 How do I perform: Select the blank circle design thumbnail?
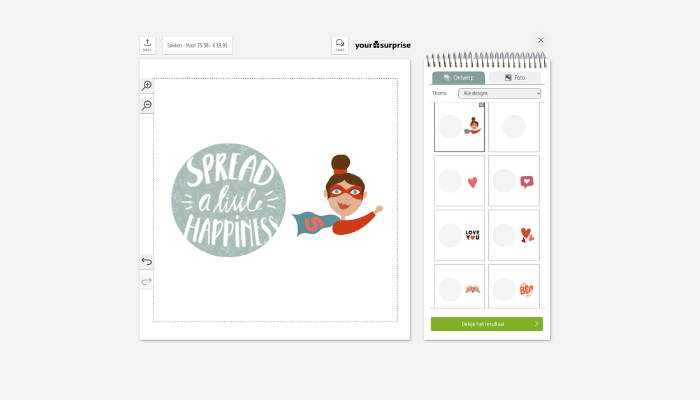click(514, 127)
